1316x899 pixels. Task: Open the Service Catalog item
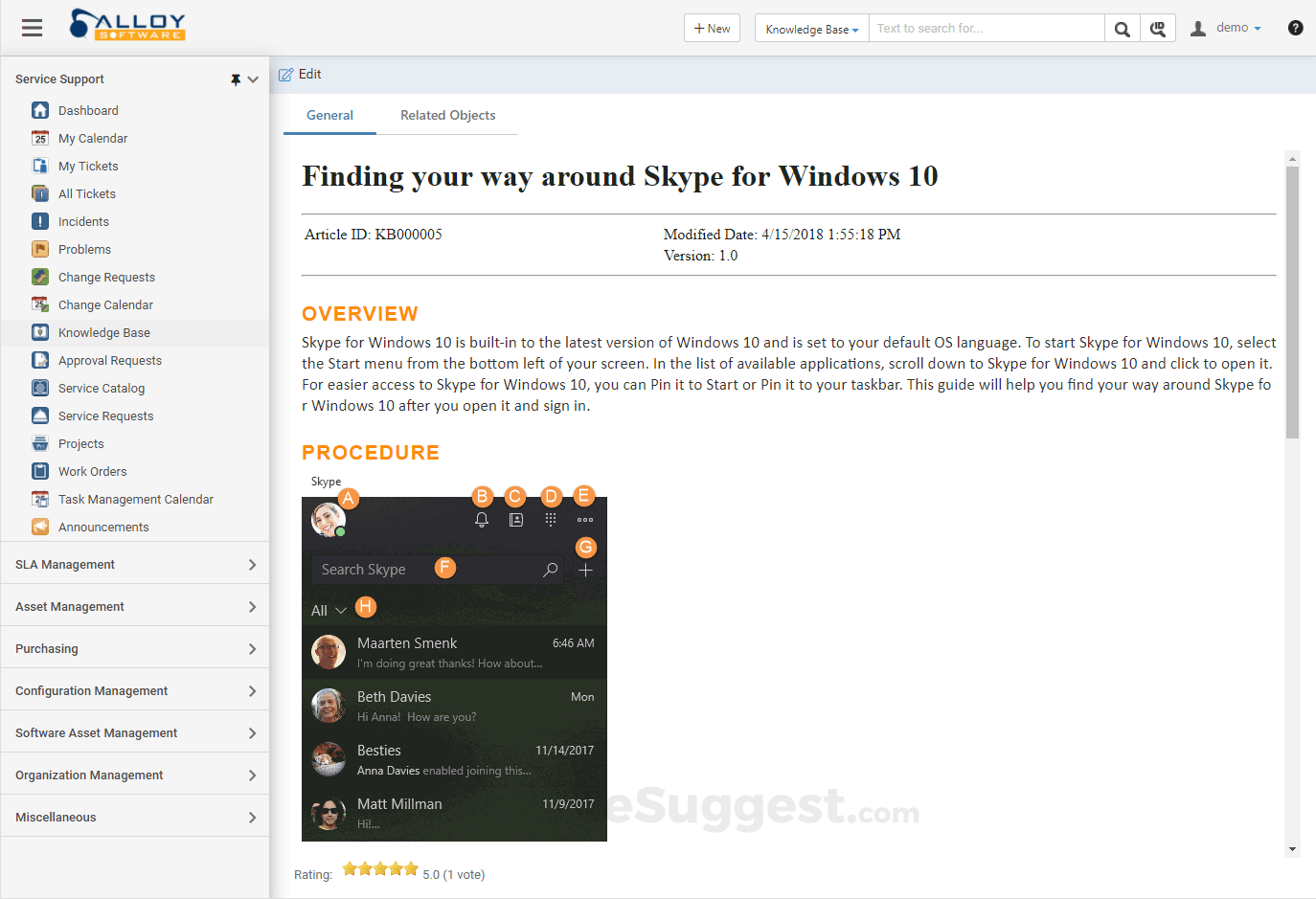click(x=102, y=389)
